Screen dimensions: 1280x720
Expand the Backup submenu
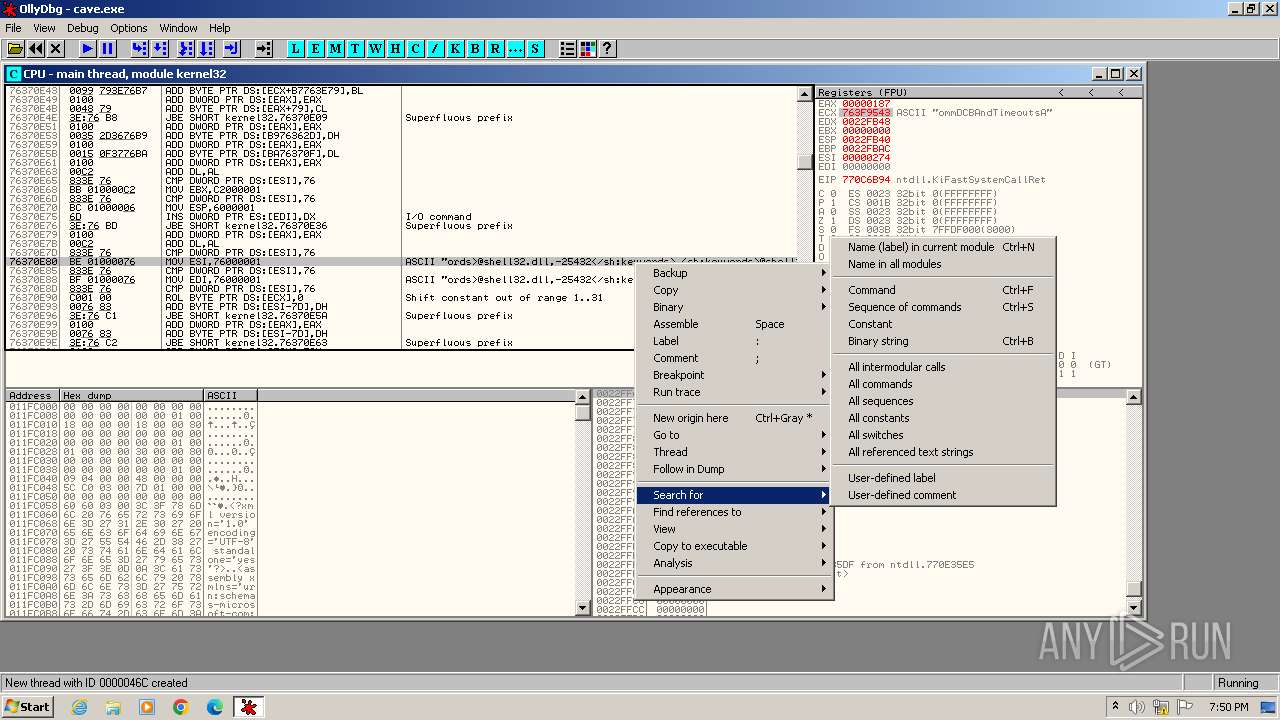(x=735, y=273)
